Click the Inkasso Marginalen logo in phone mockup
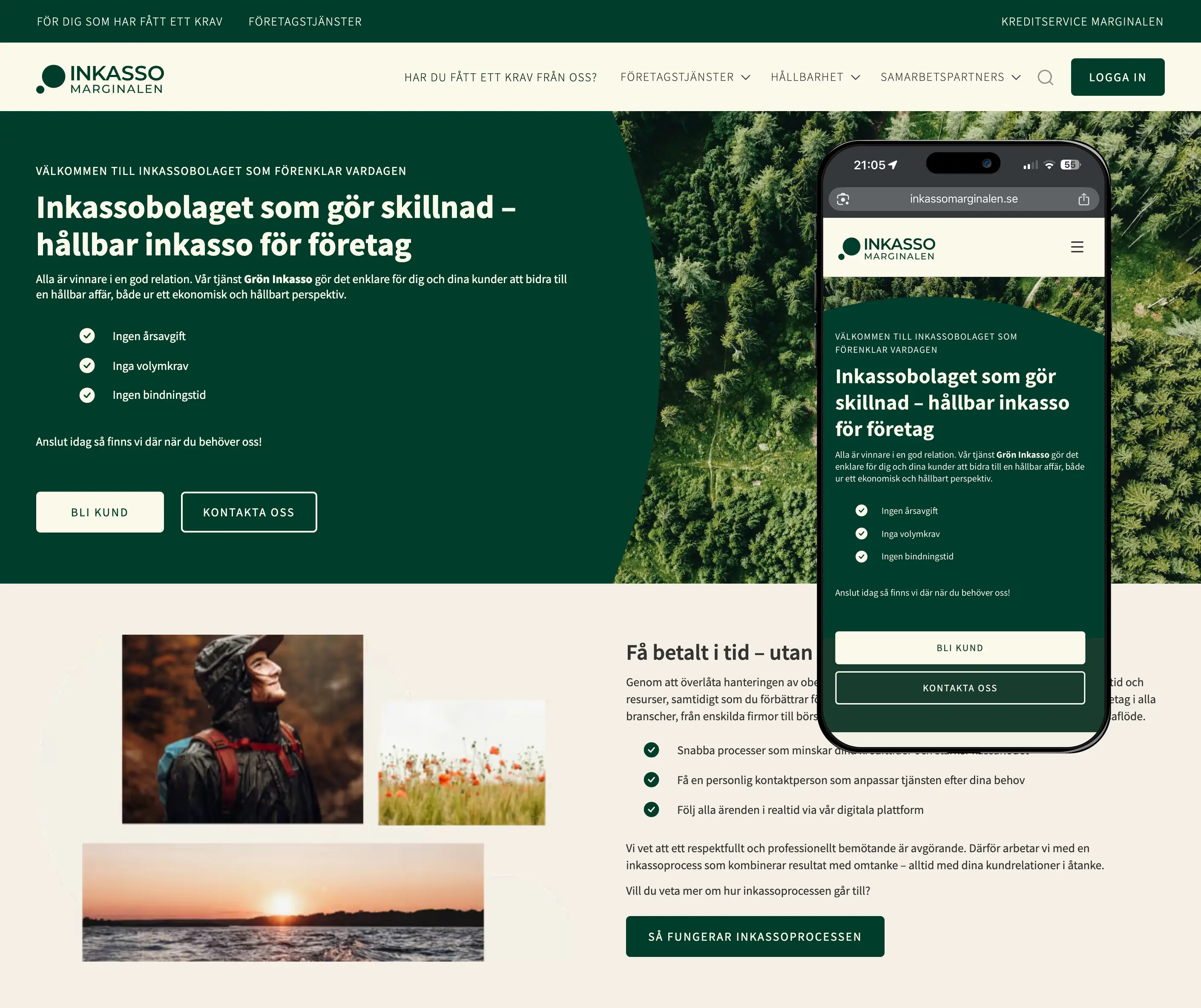The width and height of the screenshot is (1201, 1008). [x=886, y=249]
